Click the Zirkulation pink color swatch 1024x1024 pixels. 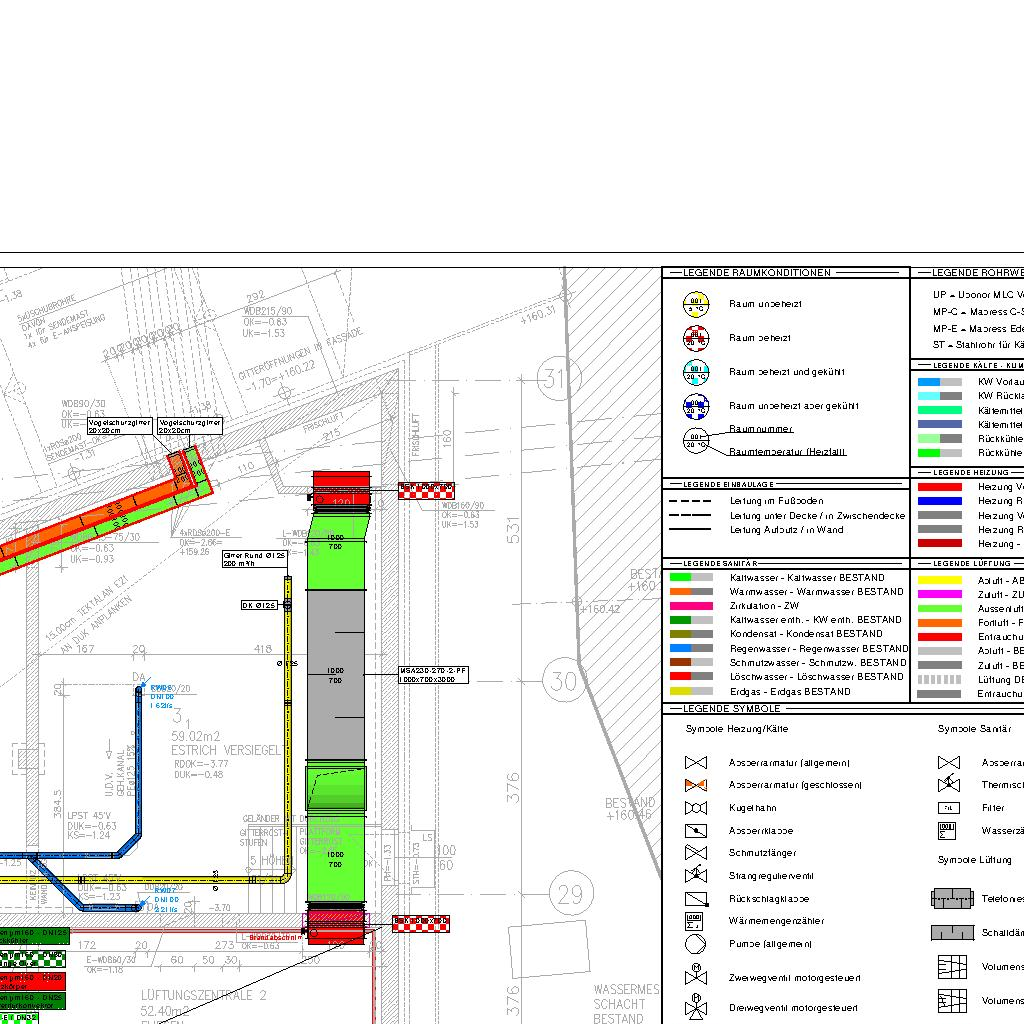690,606
